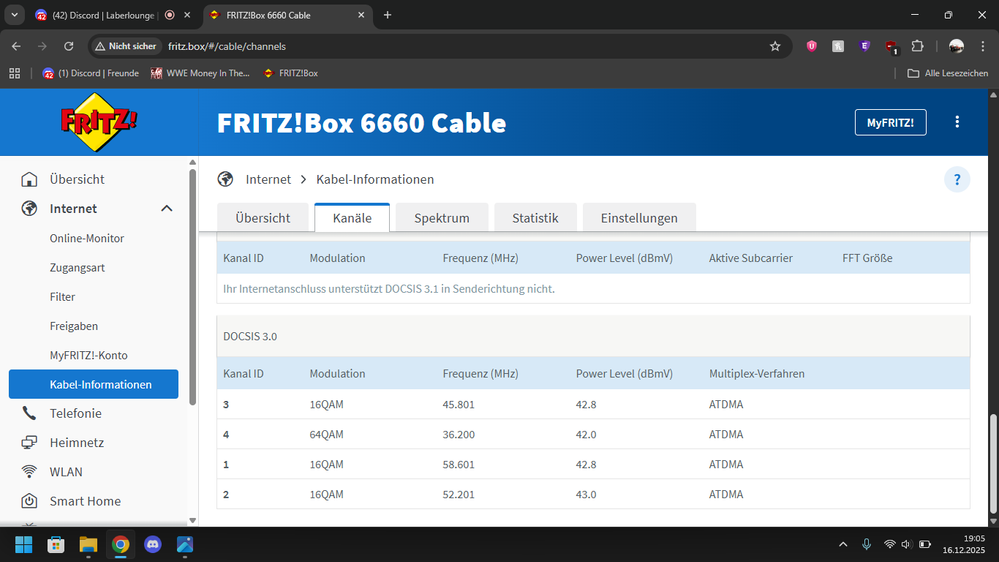Open the Freigaben menu item
The width and height of the screenshot is (999, 562).
74,326
